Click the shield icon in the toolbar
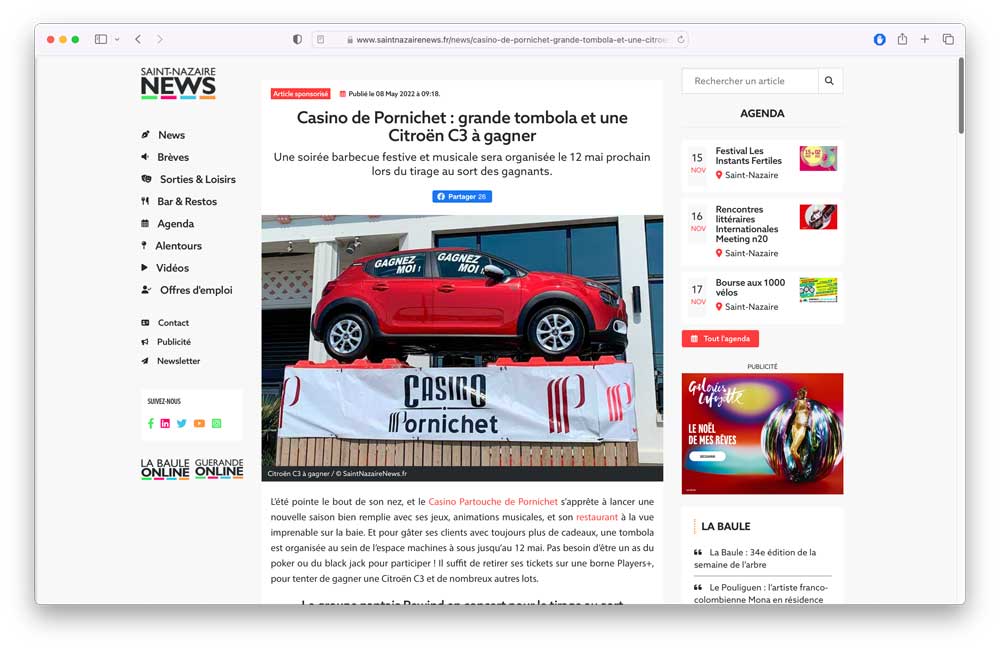This screenshot has width=1000, height=650. click(x=296, y=38)
